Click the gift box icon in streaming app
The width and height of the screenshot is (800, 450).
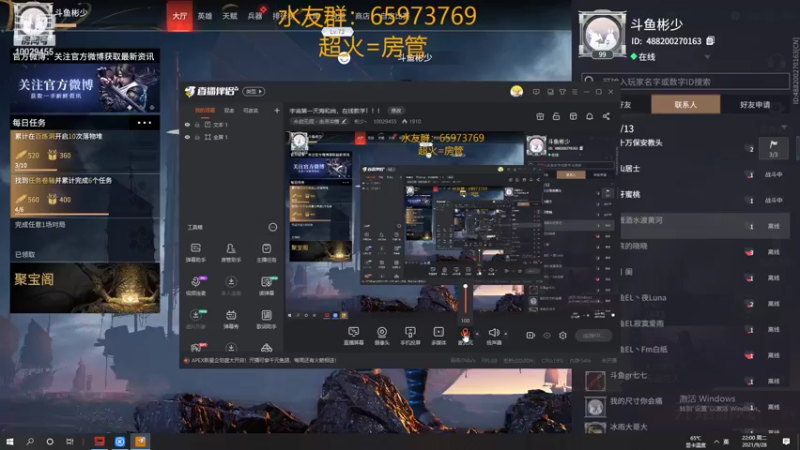[540, 116]
